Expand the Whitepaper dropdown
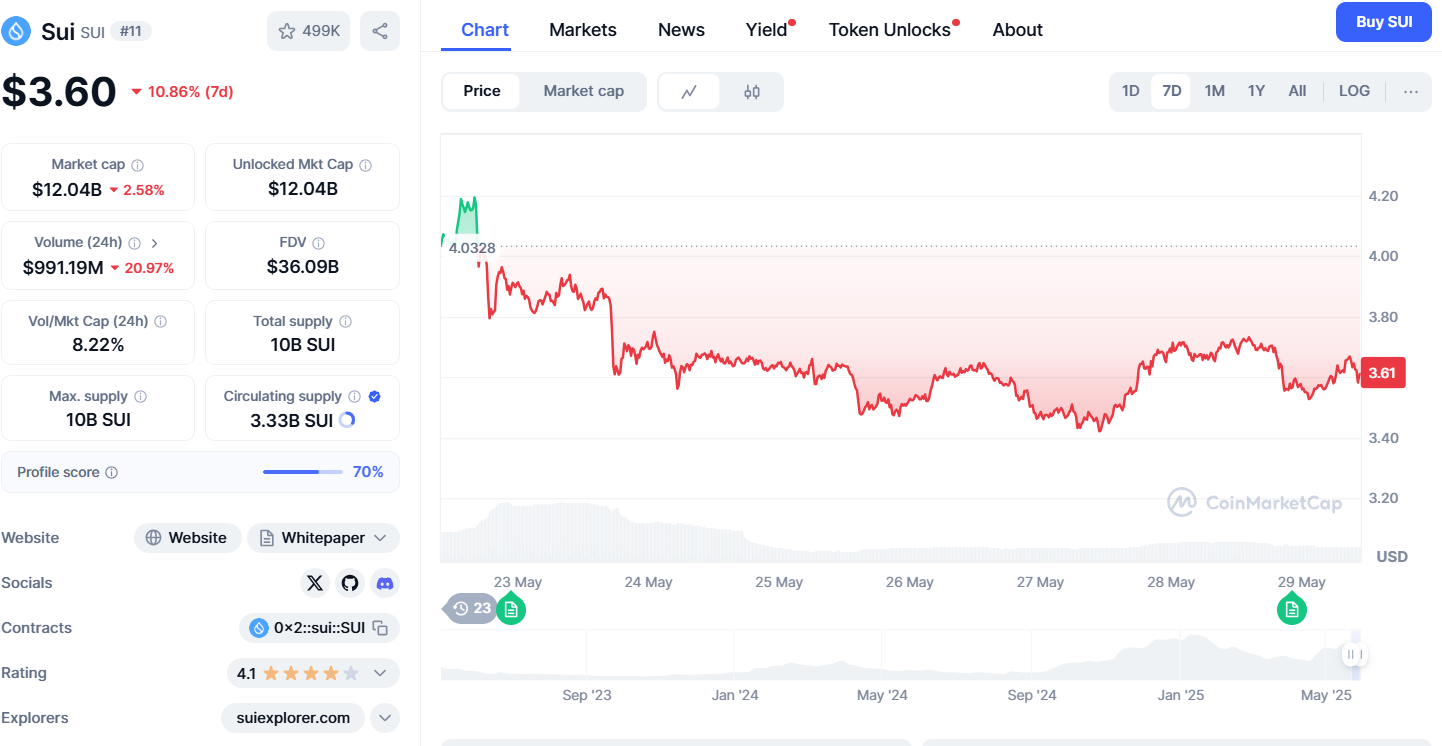This screenshot has width=1442, height=746. [380, 538]
